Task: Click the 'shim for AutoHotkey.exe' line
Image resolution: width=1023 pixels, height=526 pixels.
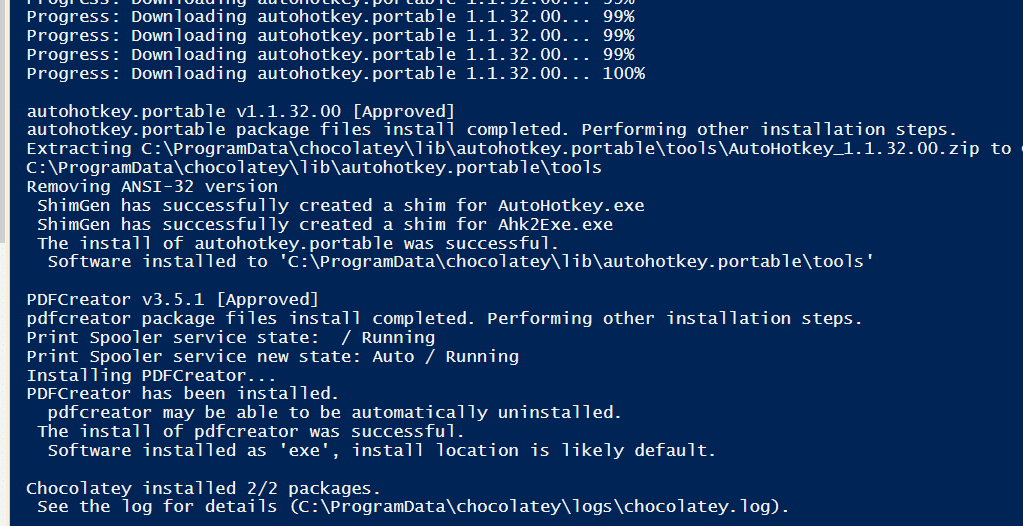Action: coord(341,206)
